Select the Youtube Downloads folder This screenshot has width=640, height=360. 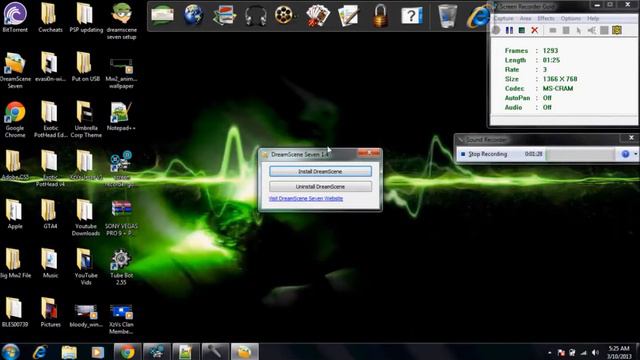(86, 218)
